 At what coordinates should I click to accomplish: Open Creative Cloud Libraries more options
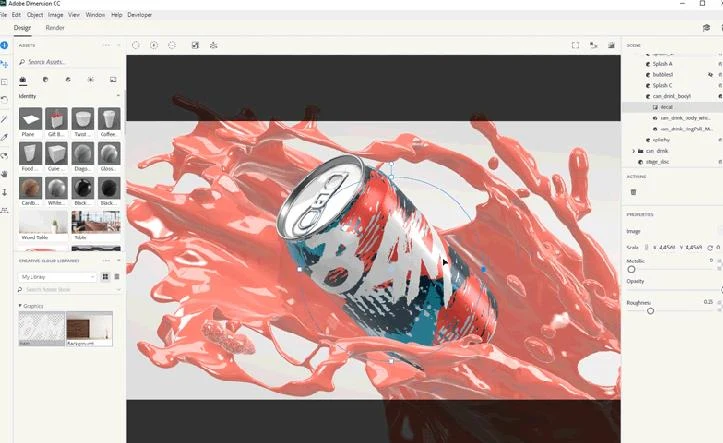[x=107, y=260]
